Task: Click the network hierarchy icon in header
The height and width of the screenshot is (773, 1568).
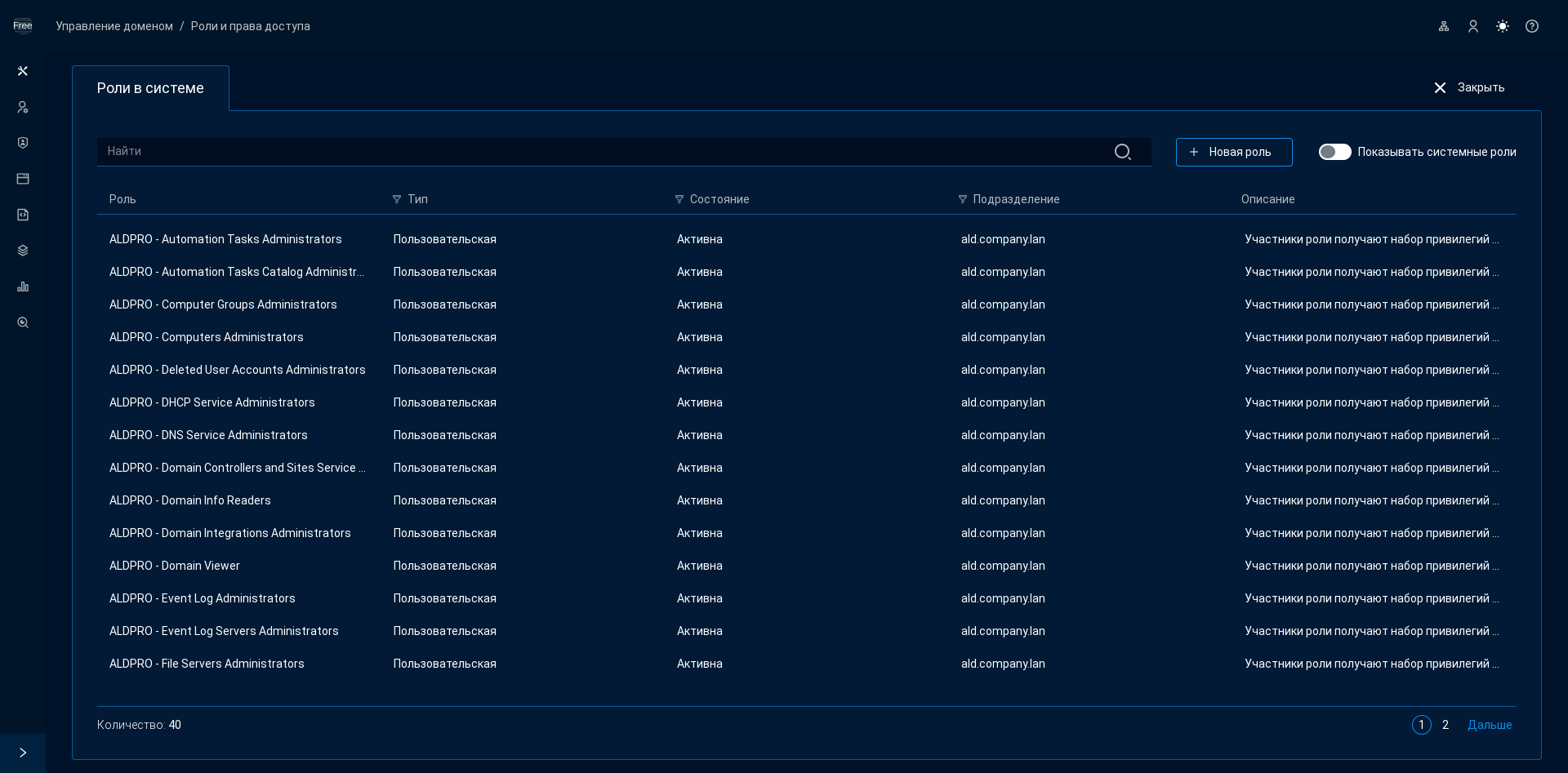Action: [x=1444, y=26]
